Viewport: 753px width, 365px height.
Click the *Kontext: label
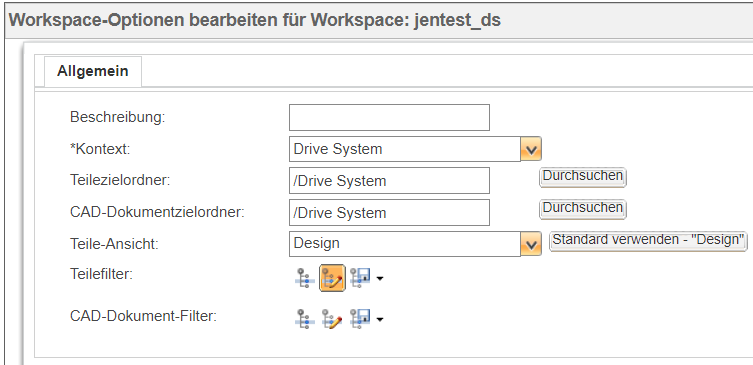100,149
